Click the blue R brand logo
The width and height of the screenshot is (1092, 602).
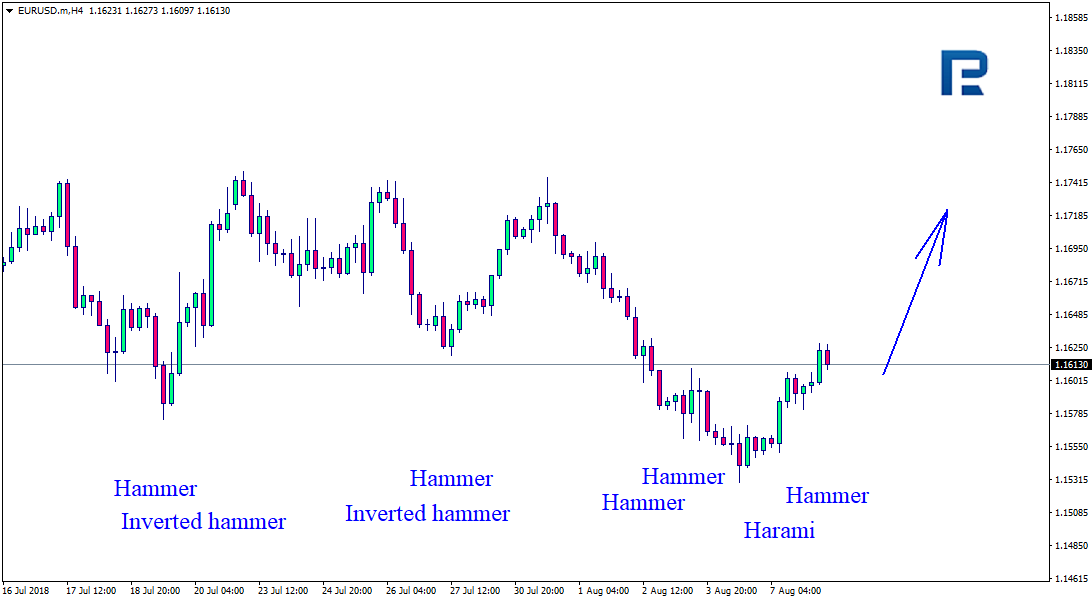tap(963, 73)
